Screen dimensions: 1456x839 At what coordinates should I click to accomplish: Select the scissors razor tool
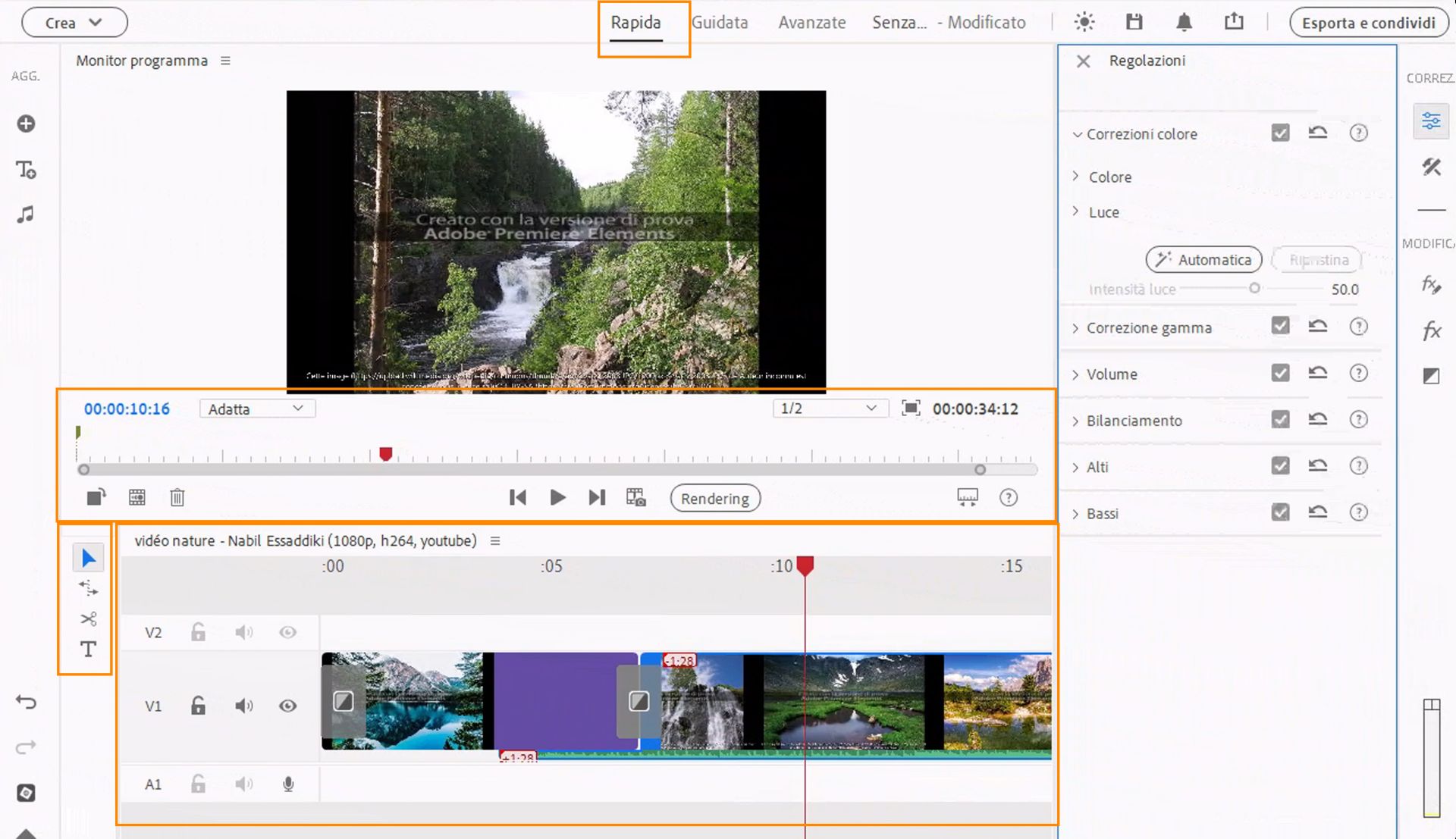pyautogui.click(x=88, y=619)
